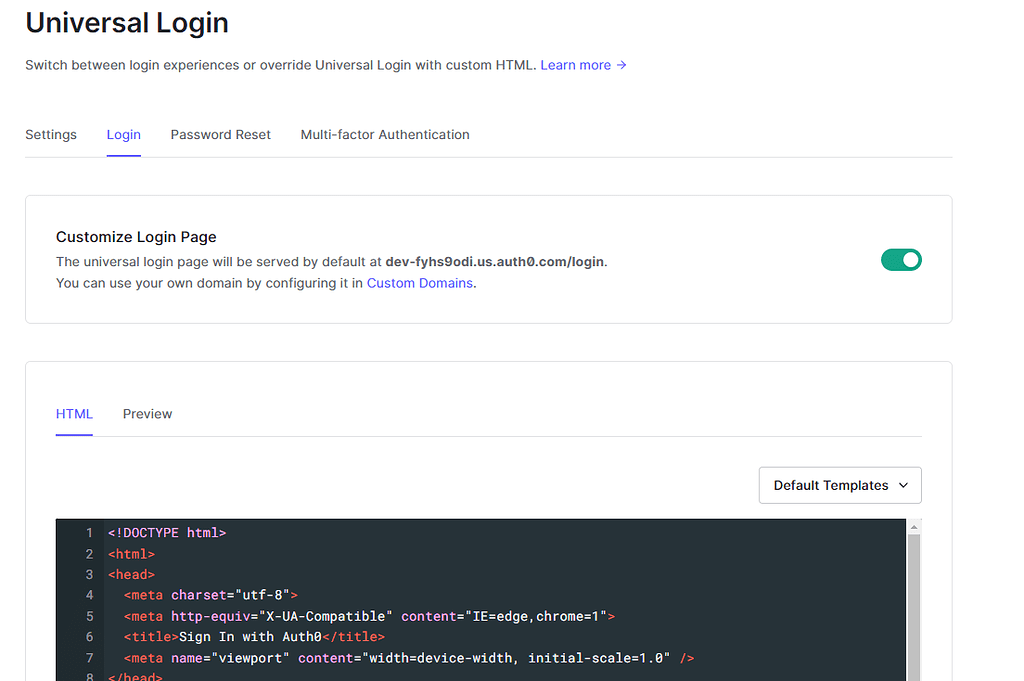The width and height of the screenshot is (1024, 681).
Task: Open the Custom Domains link
Action: (419, 283)
